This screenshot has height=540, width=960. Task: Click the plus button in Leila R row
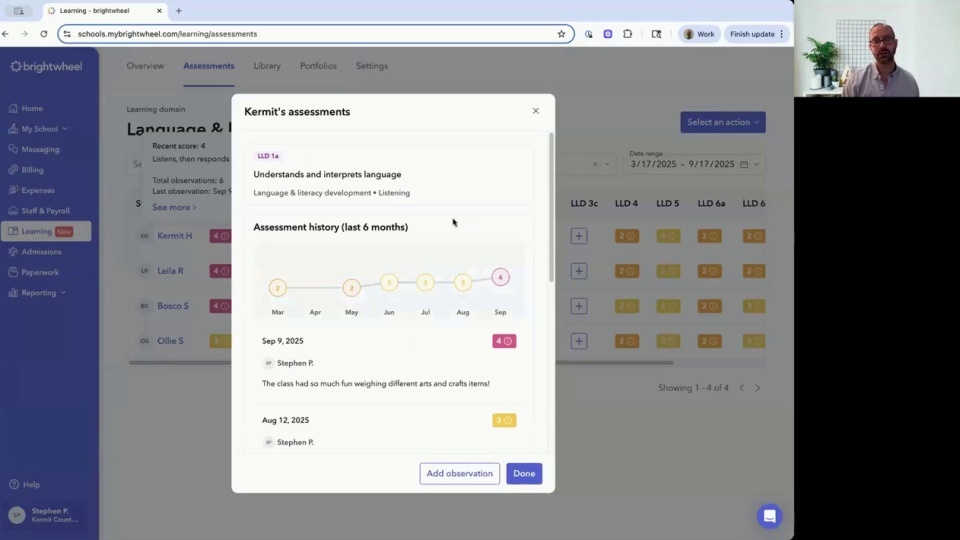[x=579, y=271]
